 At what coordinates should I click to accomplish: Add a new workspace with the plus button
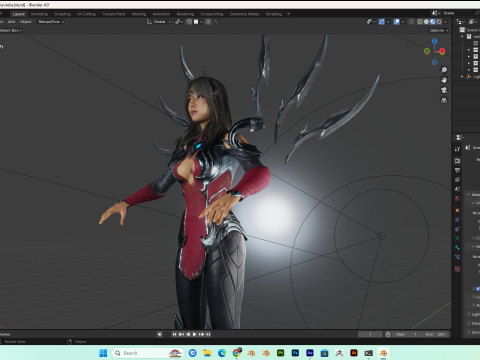click(288, 14)
